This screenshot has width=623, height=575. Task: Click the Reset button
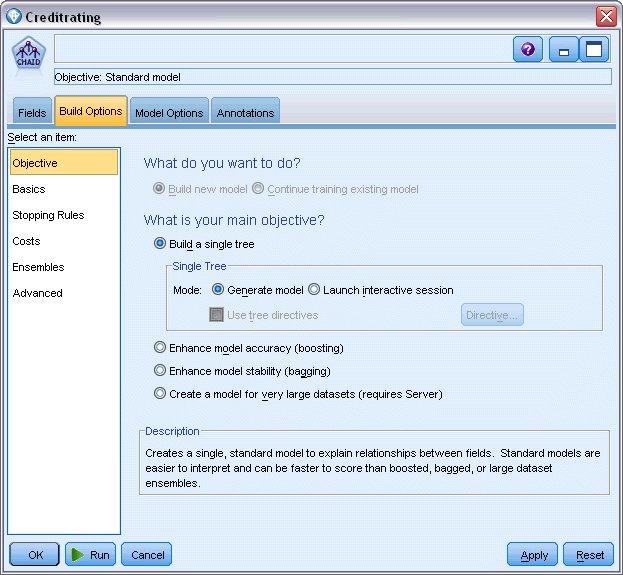coord(588,554)
